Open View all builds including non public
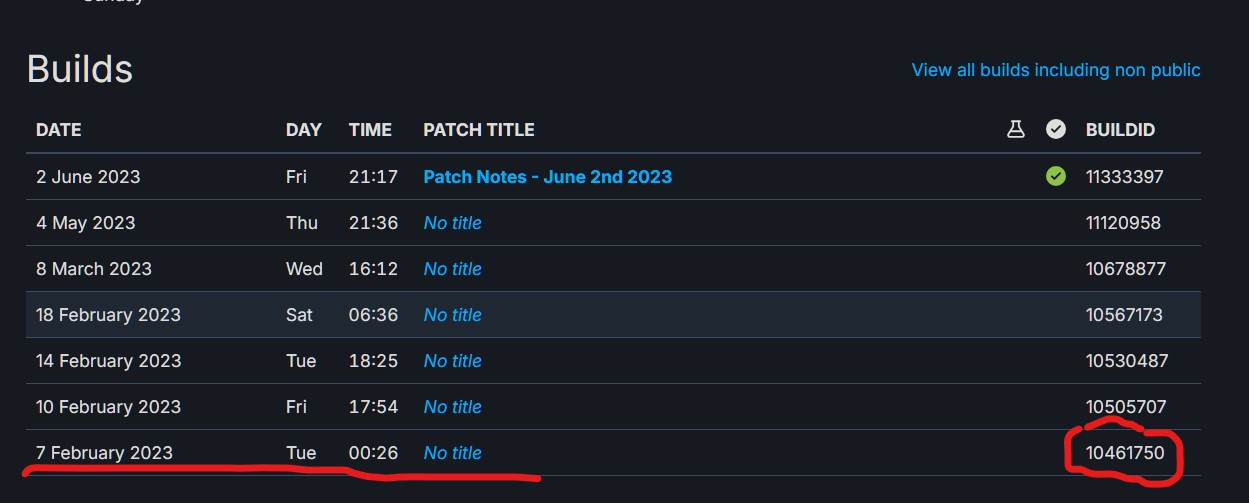The image size is (1249, 503). [x=1055, y=70]
